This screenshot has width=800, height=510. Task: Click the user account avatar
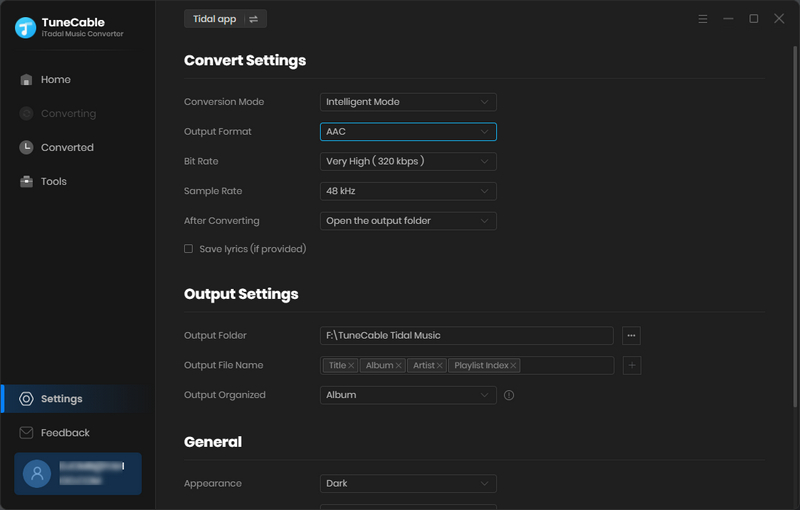(x=37, y=474)
